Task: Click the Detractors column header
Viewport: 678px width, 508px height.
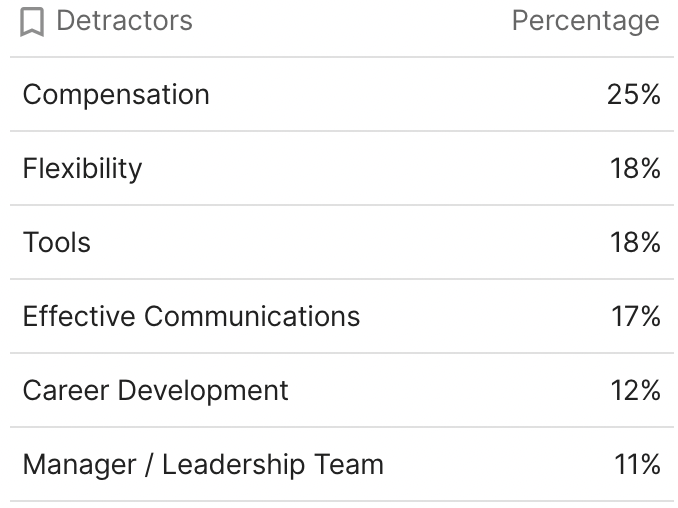Action: pyautogui.click(x=124, y=21)
